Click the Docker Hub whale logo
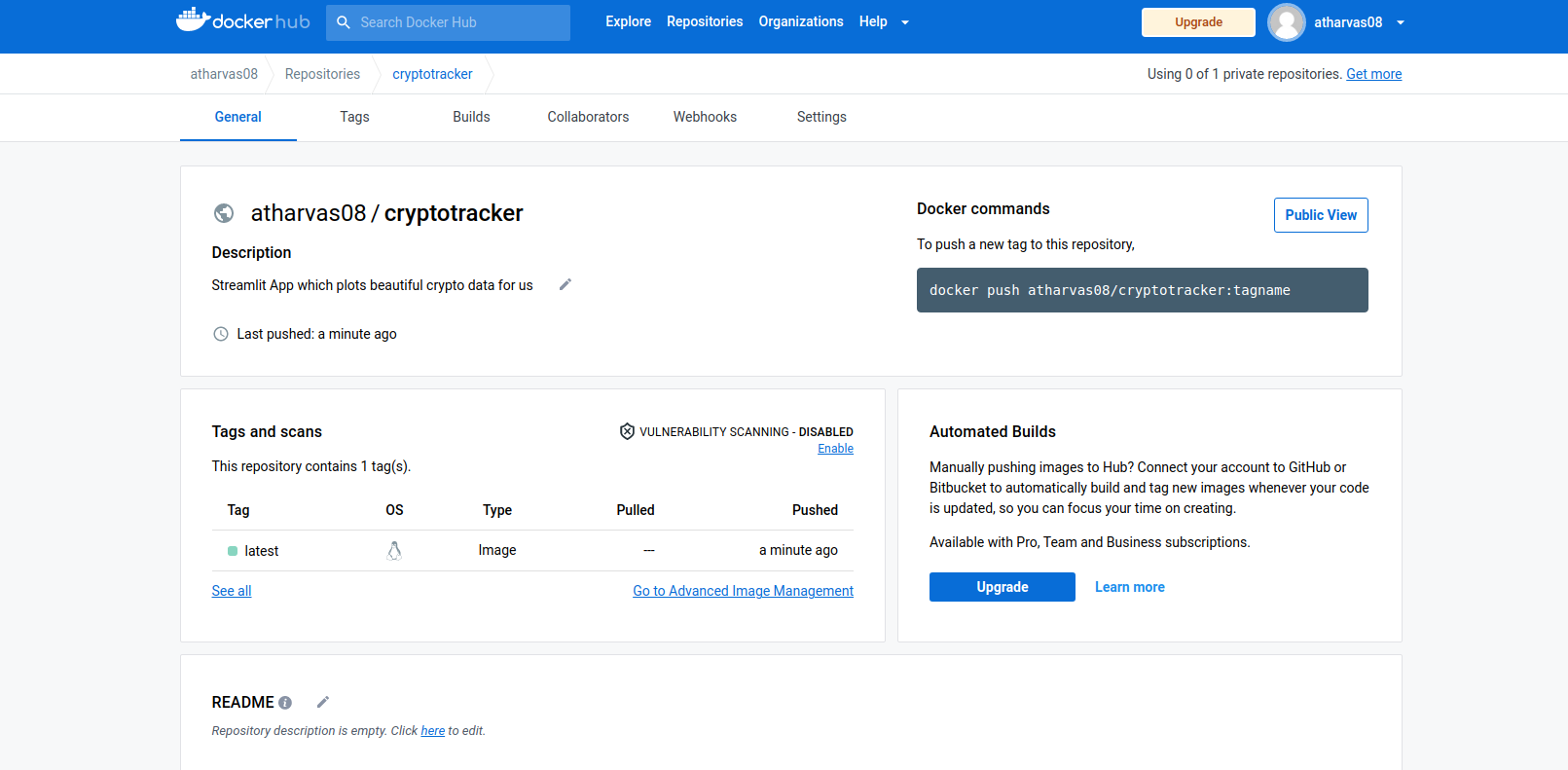 point(242,20)
